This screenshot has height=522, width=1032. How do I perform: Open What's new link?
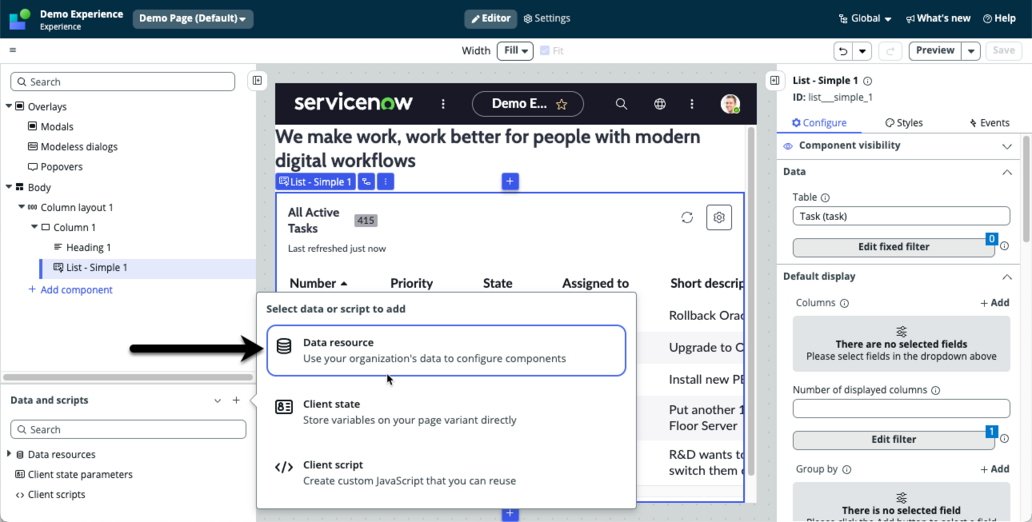pyautogui.click(x=938, y=18)
